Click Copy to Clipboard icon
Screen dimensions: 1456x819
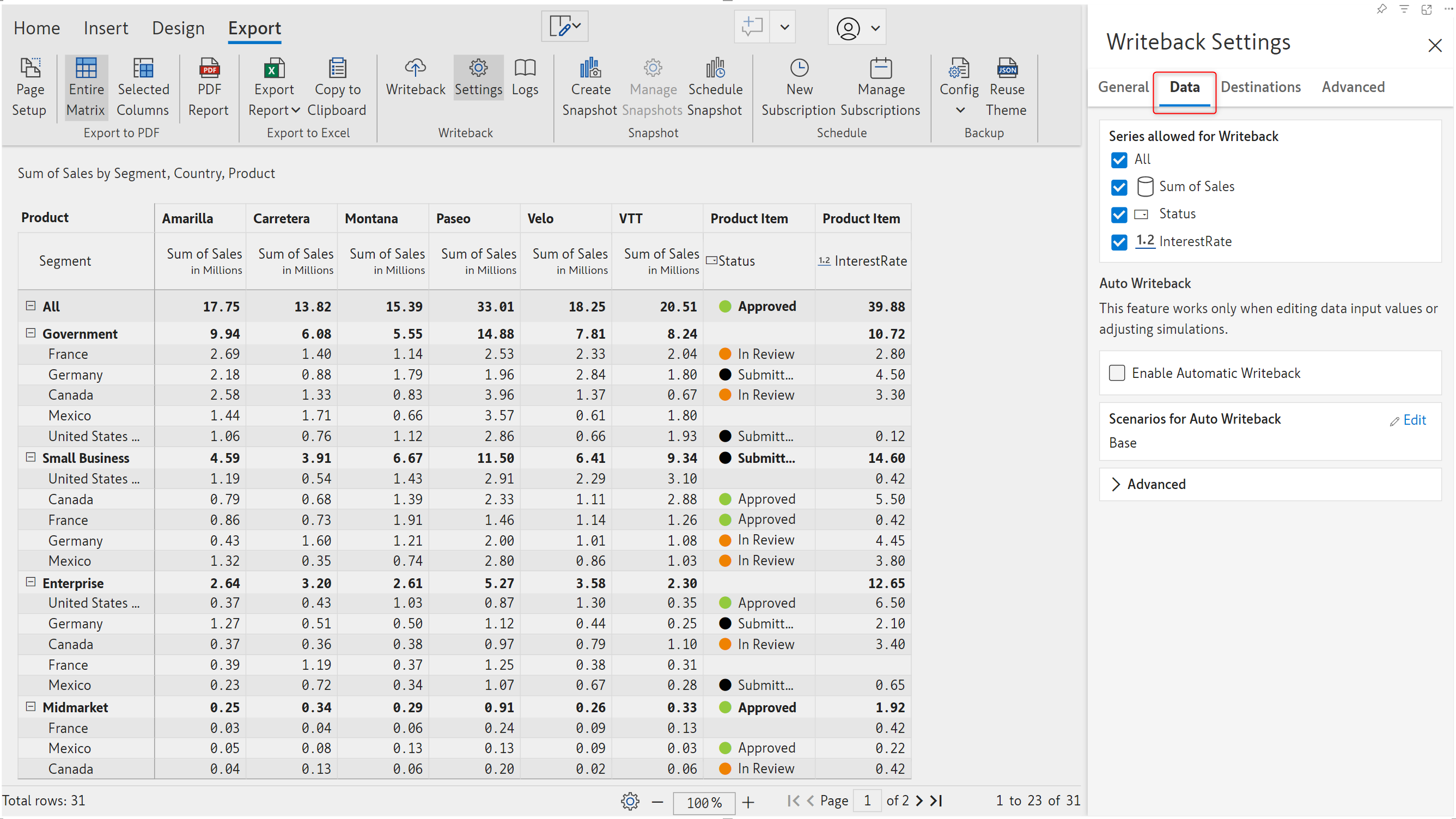tap(337, 69)
